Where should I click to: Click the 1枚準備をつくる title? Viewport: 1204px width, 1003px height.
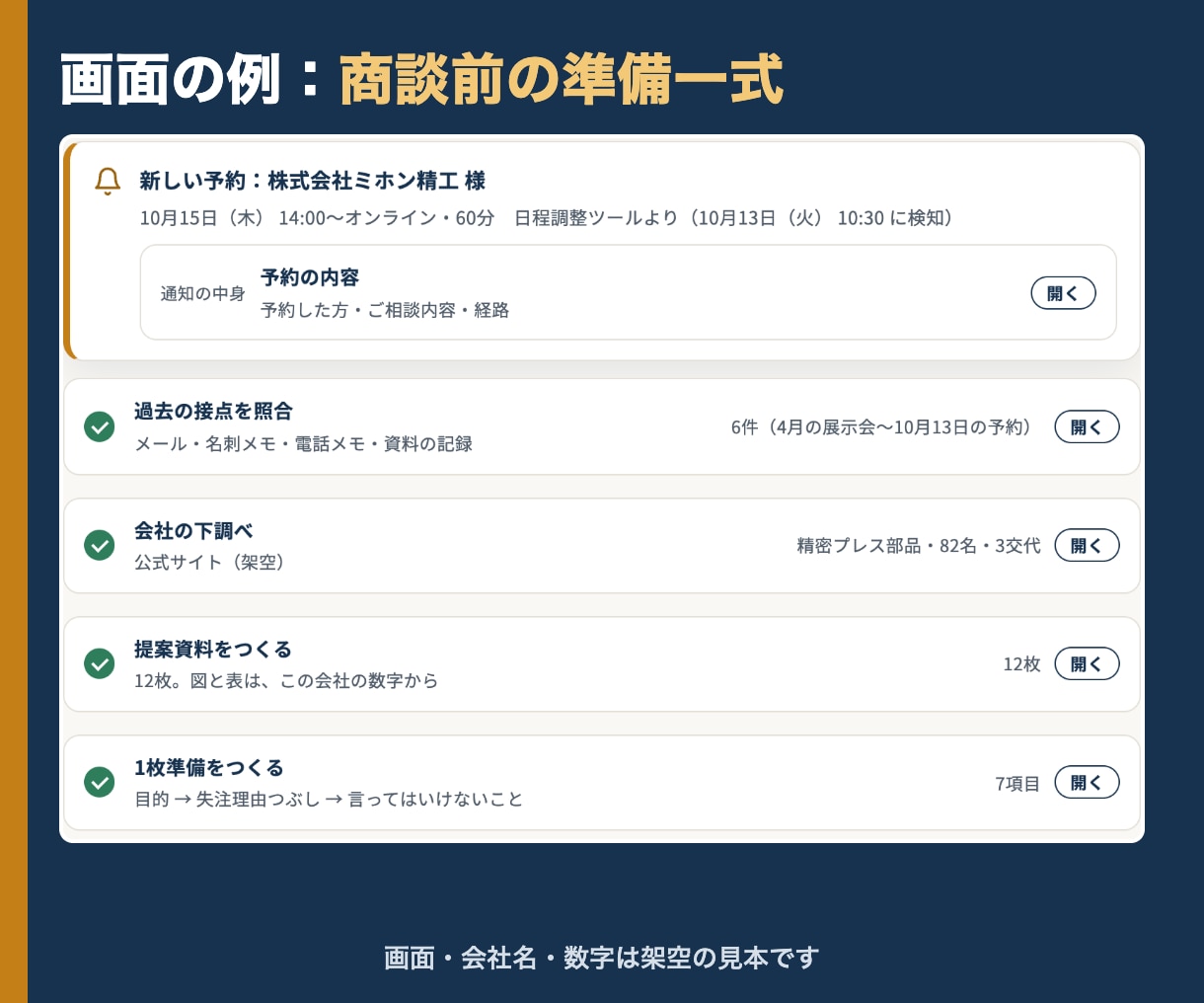pos(209,767)
